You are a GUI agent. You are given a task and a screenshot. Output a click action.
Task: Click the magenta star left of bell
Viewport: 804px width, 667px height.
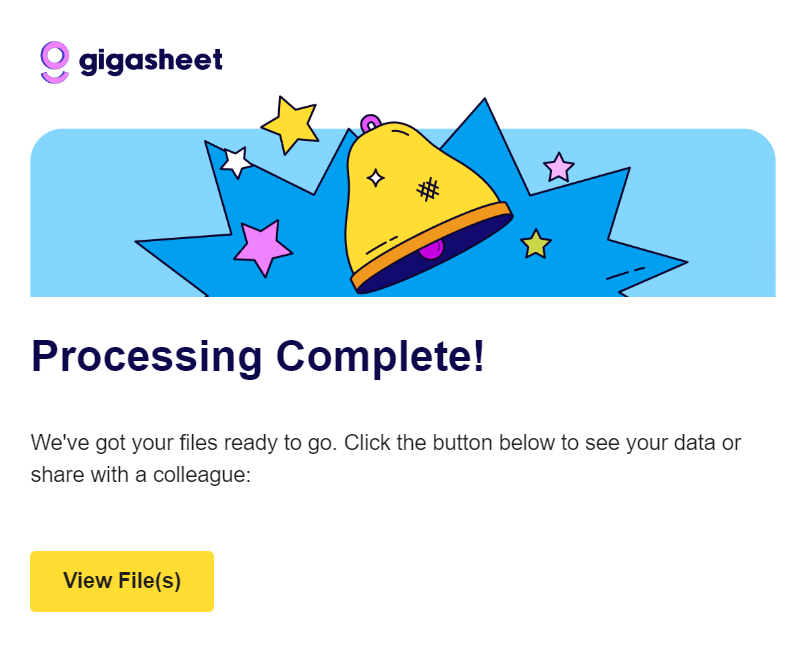coord(263,246)
